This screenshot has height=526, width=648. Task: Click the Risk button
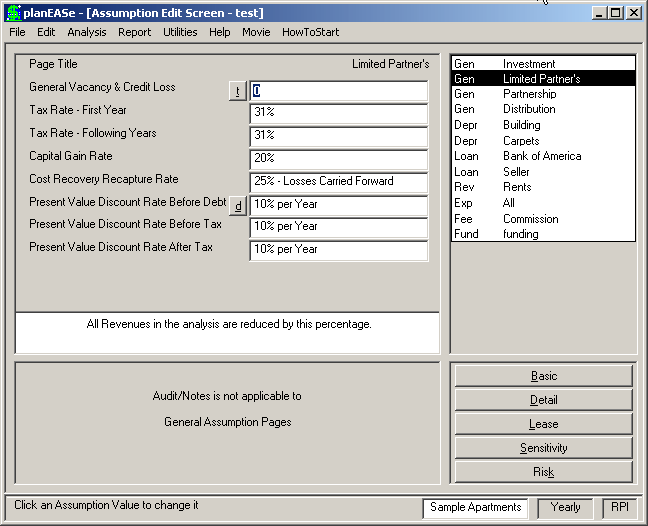pyautogui.click(x=543, y=472)
